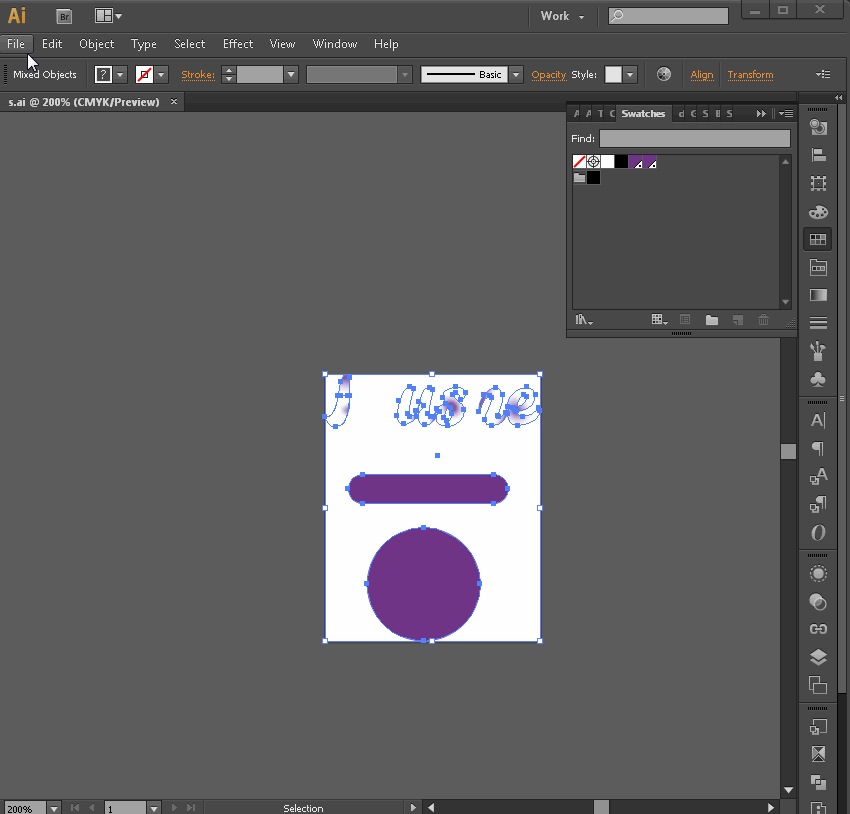Select the None swatch
The height and width of the screenshot is (814, 850).
point(579,162)
